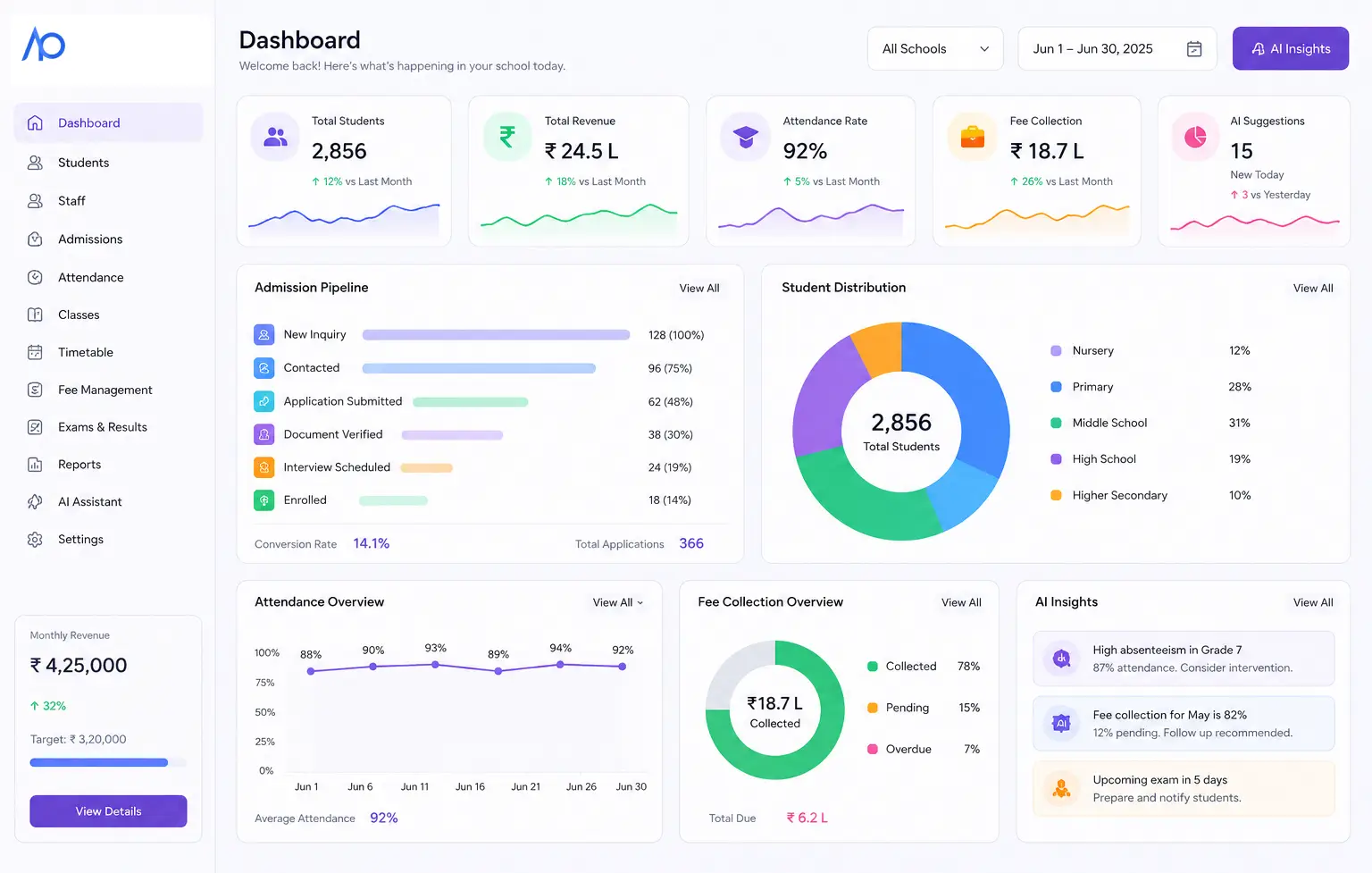
Task: Open Exams & Results page
Action: 108,427
